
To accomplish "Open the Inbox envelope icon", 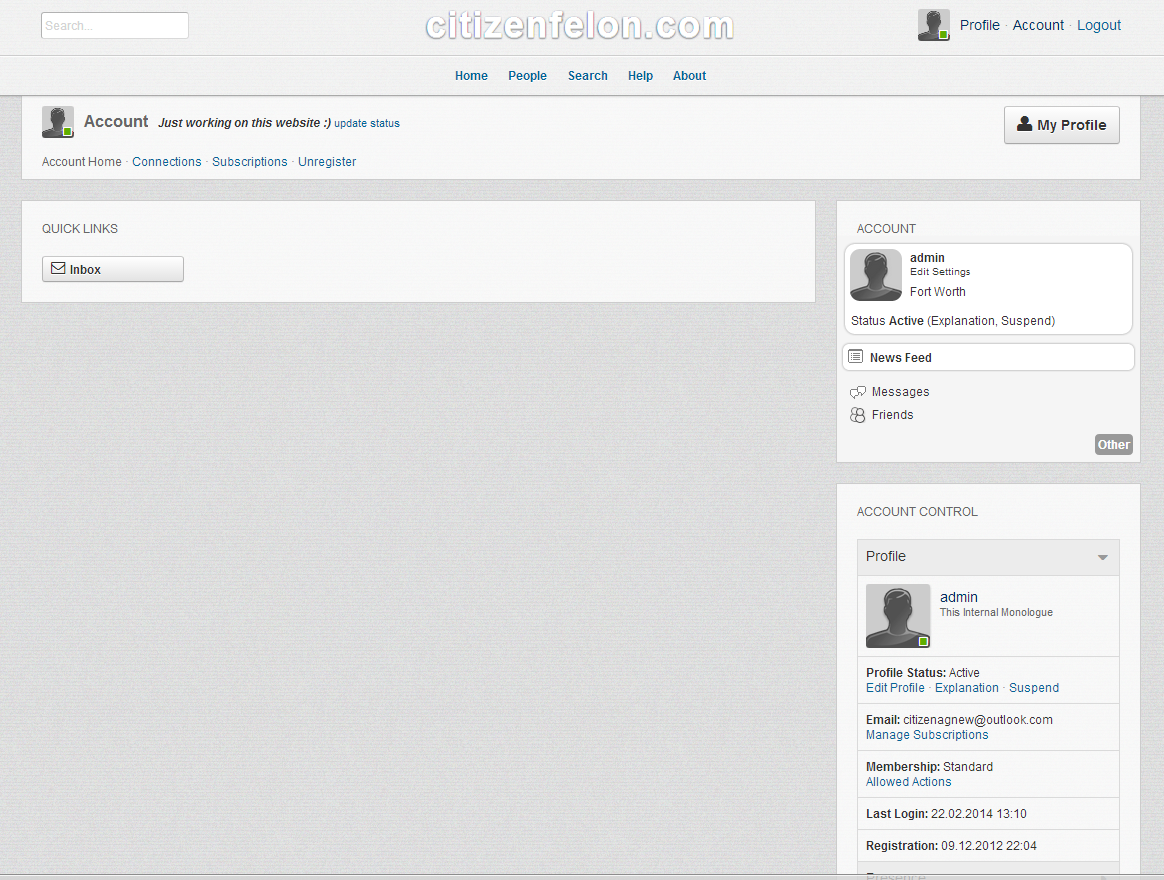I will click(x=58, y=268).
